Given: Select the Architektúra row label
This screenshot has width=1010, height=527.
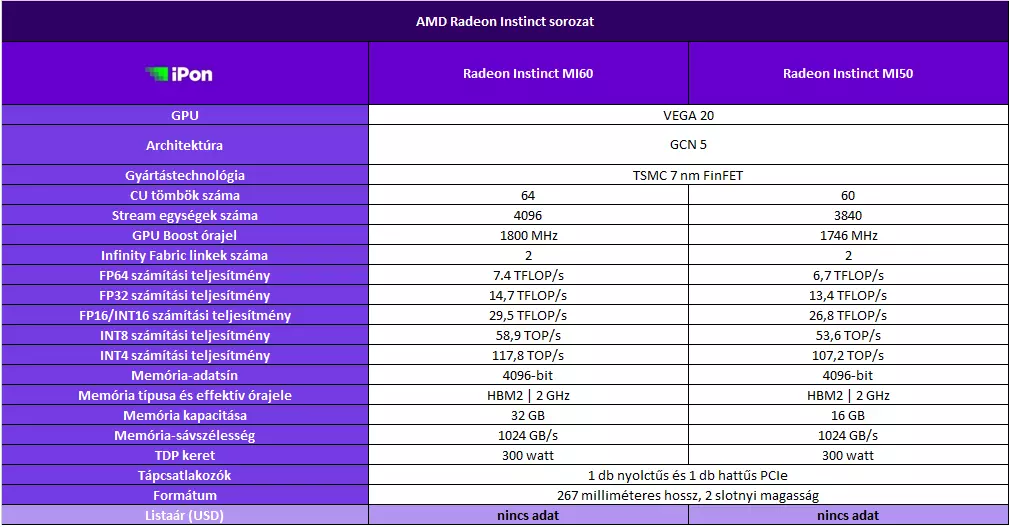Looking at the screenshot, I should pyautogui.click(x=185, y=145).
